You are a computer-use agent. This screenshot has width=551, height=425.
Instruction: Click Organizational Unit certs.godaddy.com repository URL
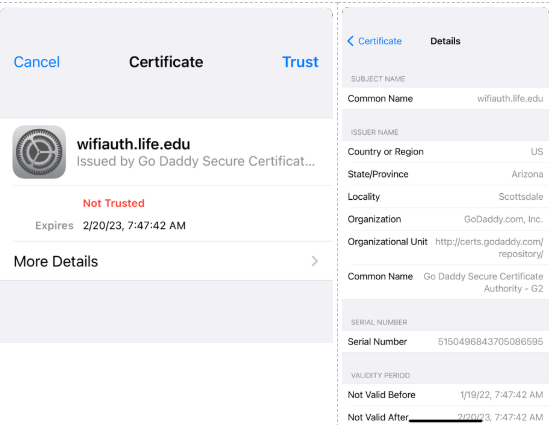[489, 248]
